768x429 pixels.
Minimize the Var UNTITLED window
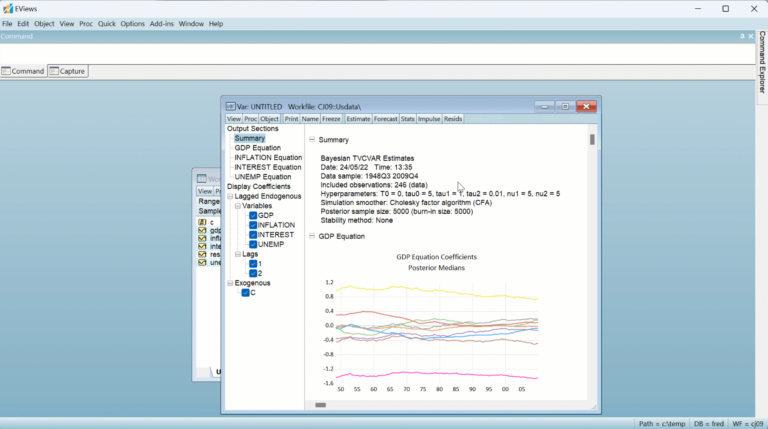click(544, 106)
